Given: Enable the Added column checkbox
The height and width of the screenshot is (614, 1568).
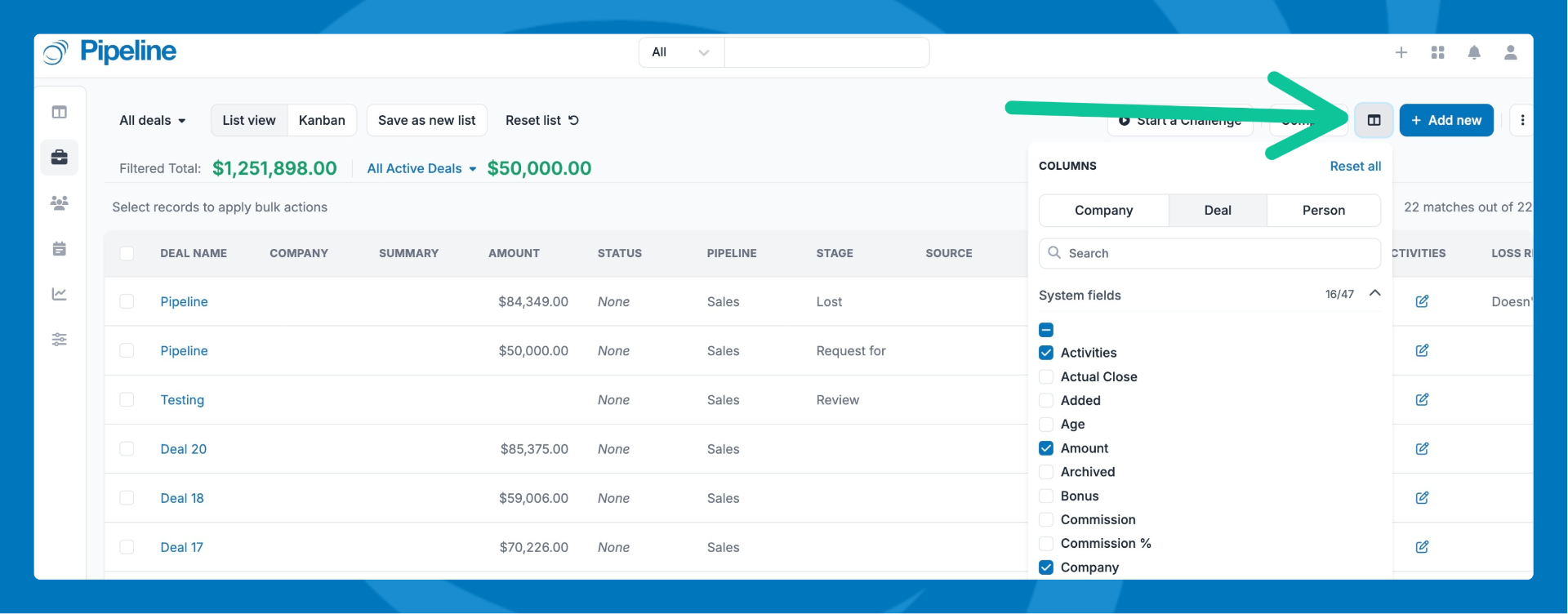Looking at the screenshot, I should [x=1046, y=400].
